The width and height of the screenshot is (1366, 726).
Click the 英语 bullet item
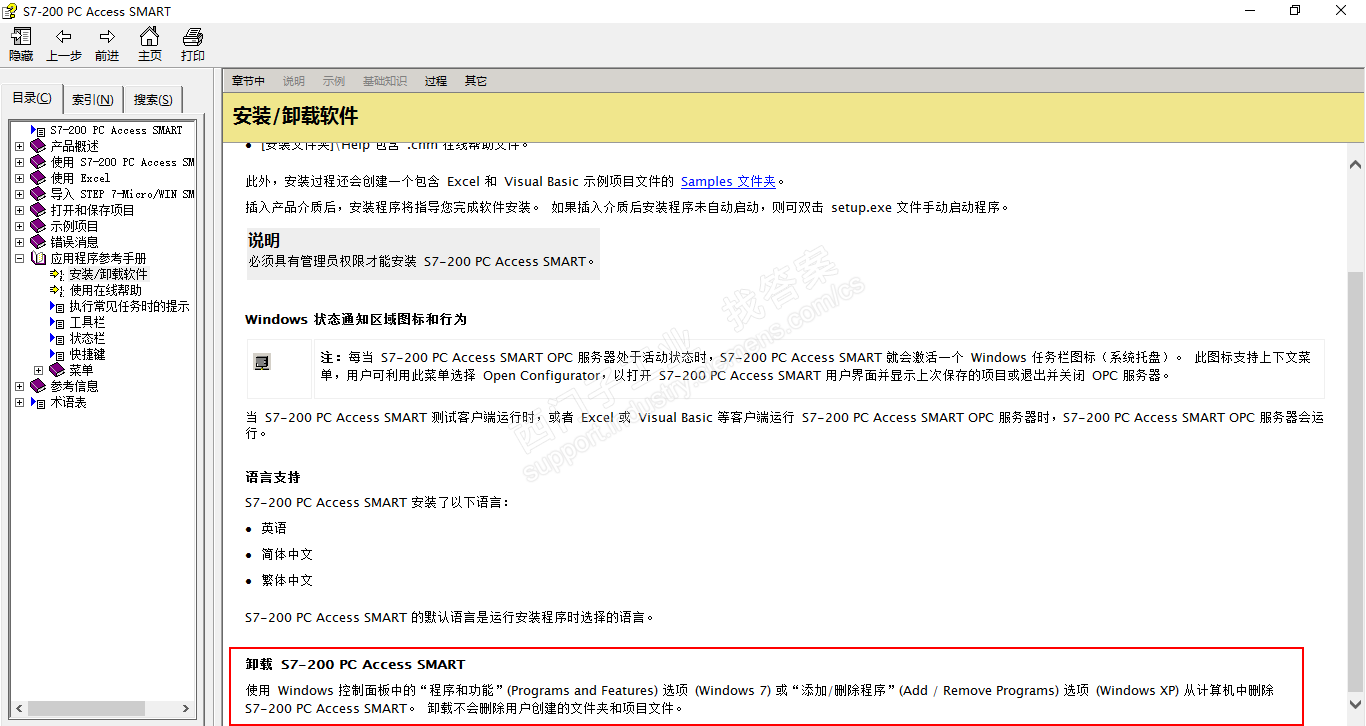[x=274, y=528]
